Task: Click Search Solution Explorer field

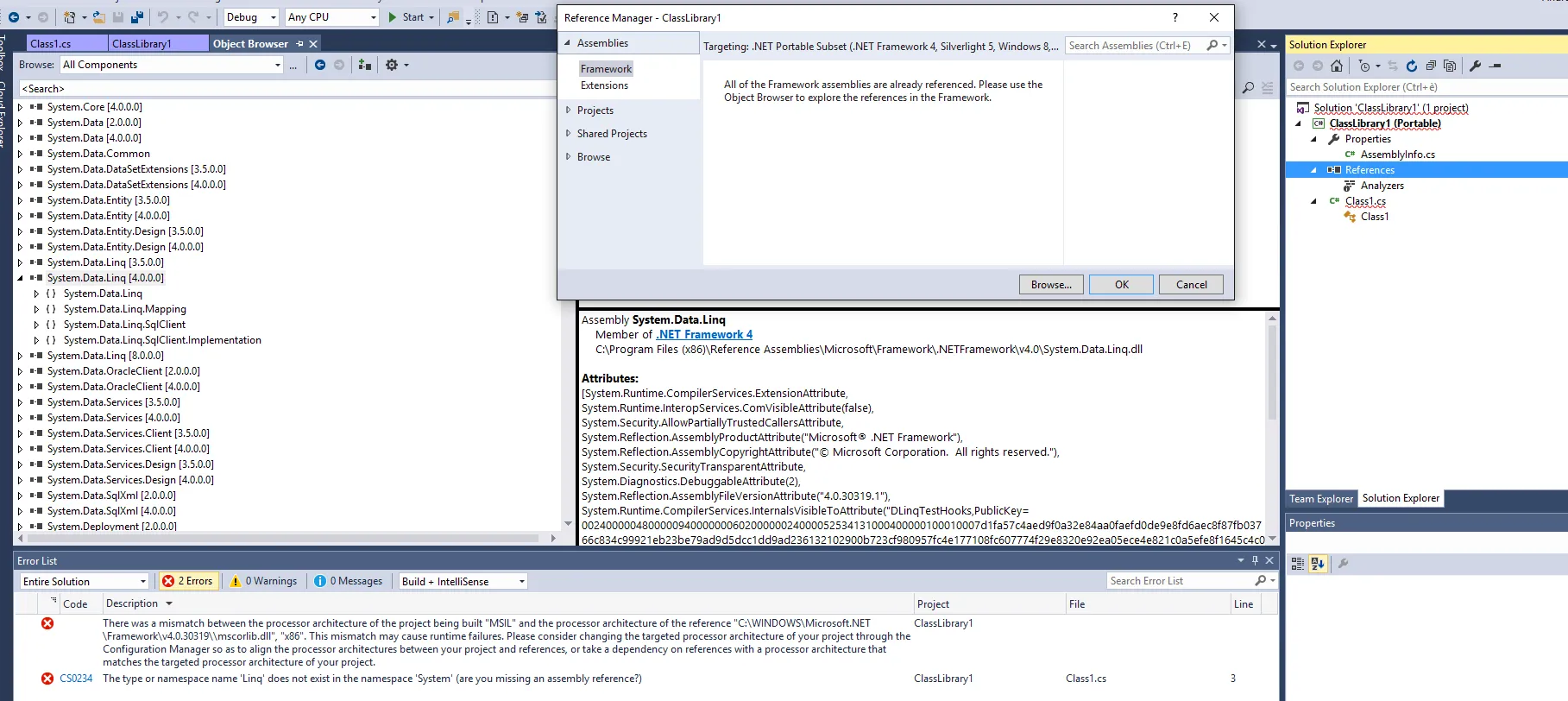Action: point(1426,87)
